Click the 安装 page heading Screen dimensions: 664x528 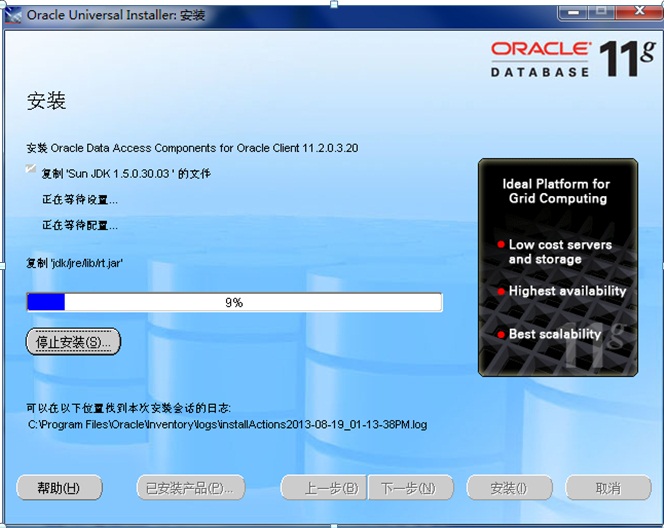(46, 101)
